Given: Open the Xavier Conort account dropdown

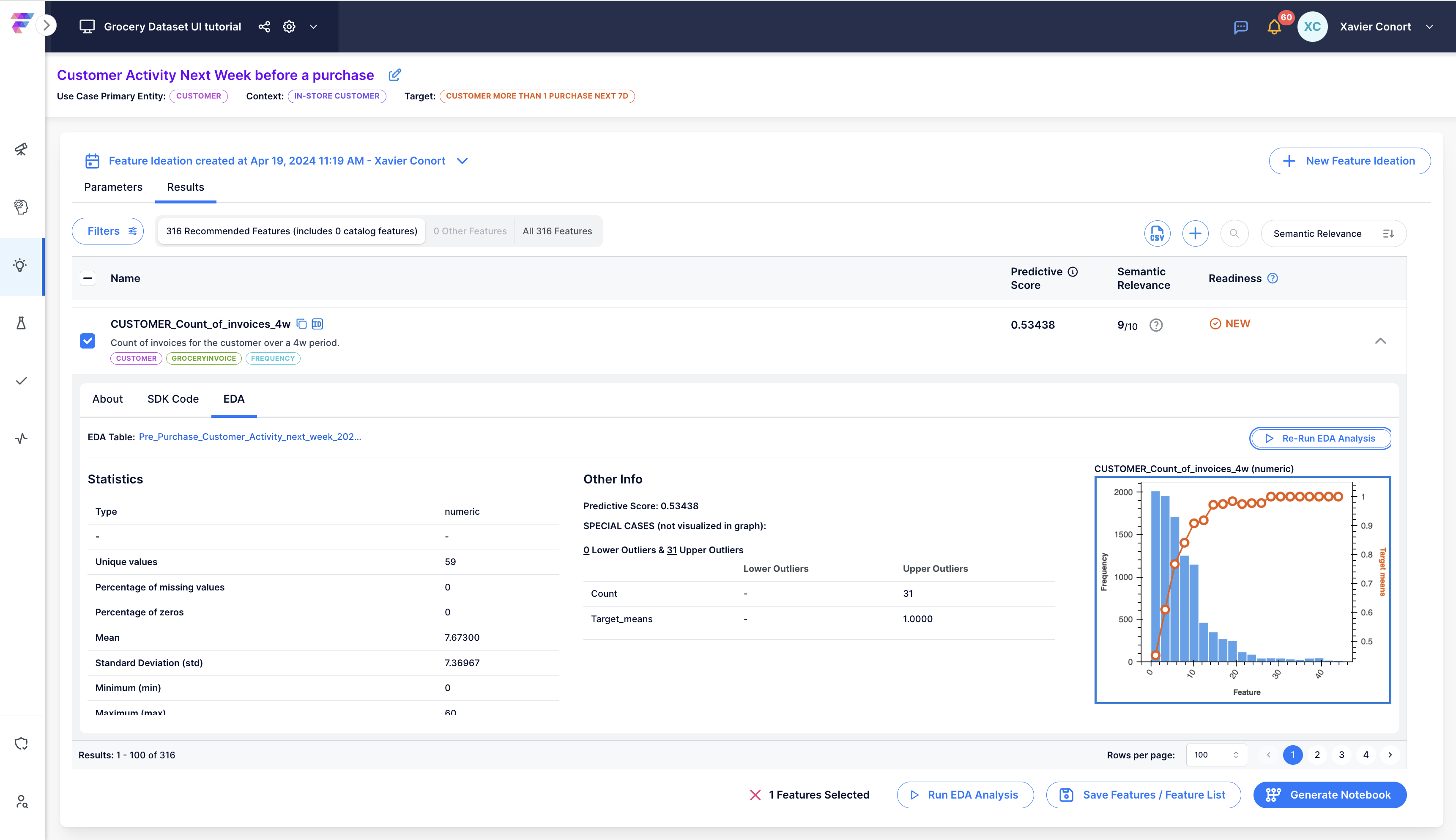Looking at the screenshot, I should 1429,27.
